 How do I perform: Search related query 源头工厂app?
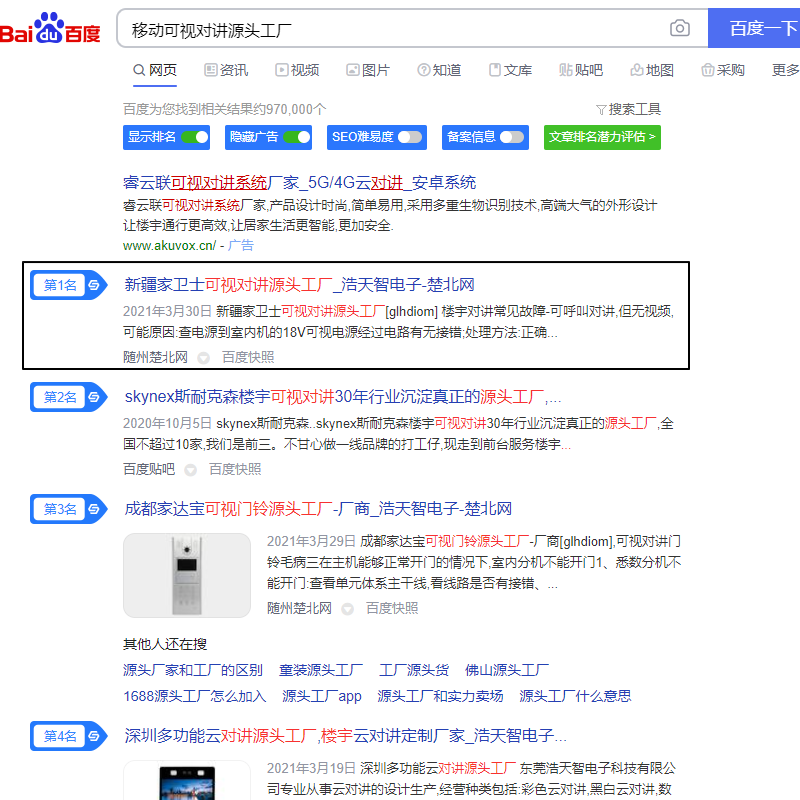click(322, 696)
